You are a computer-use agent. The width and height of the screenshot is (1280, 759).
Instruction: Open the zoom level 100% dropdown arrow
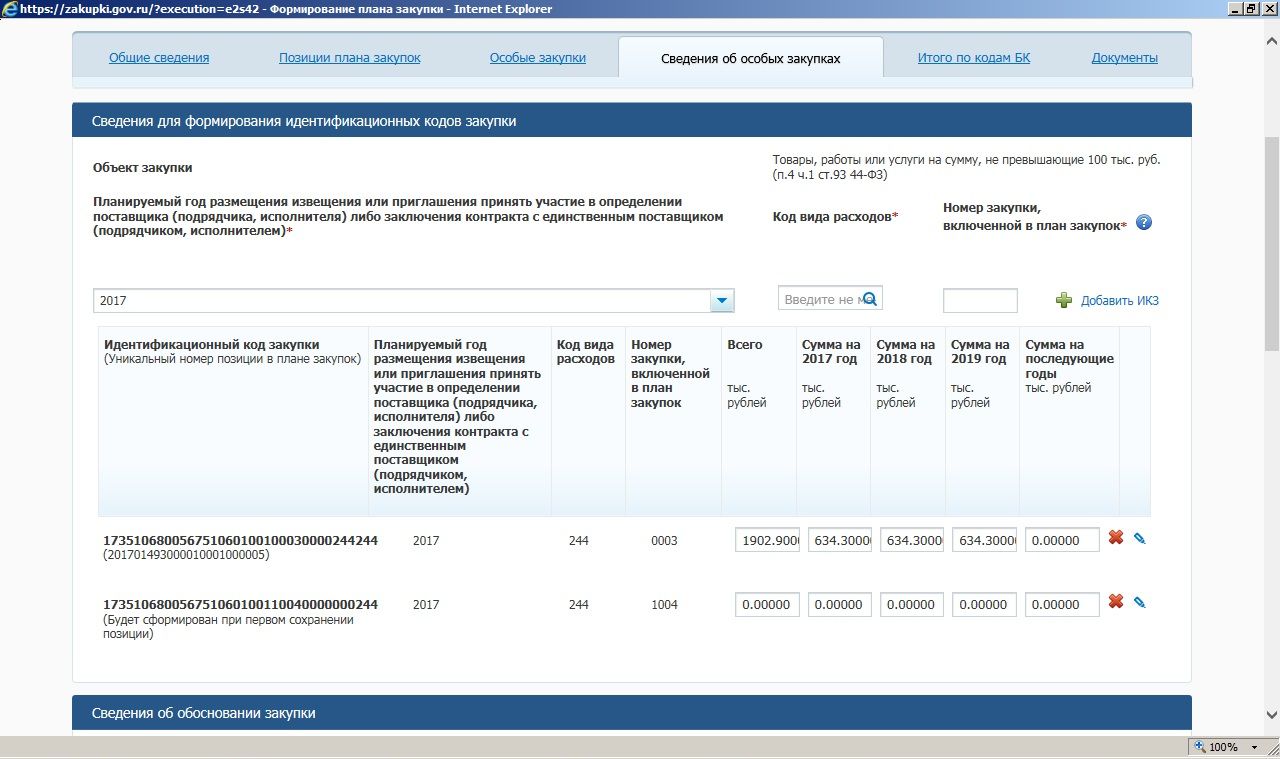(1255, 747)
